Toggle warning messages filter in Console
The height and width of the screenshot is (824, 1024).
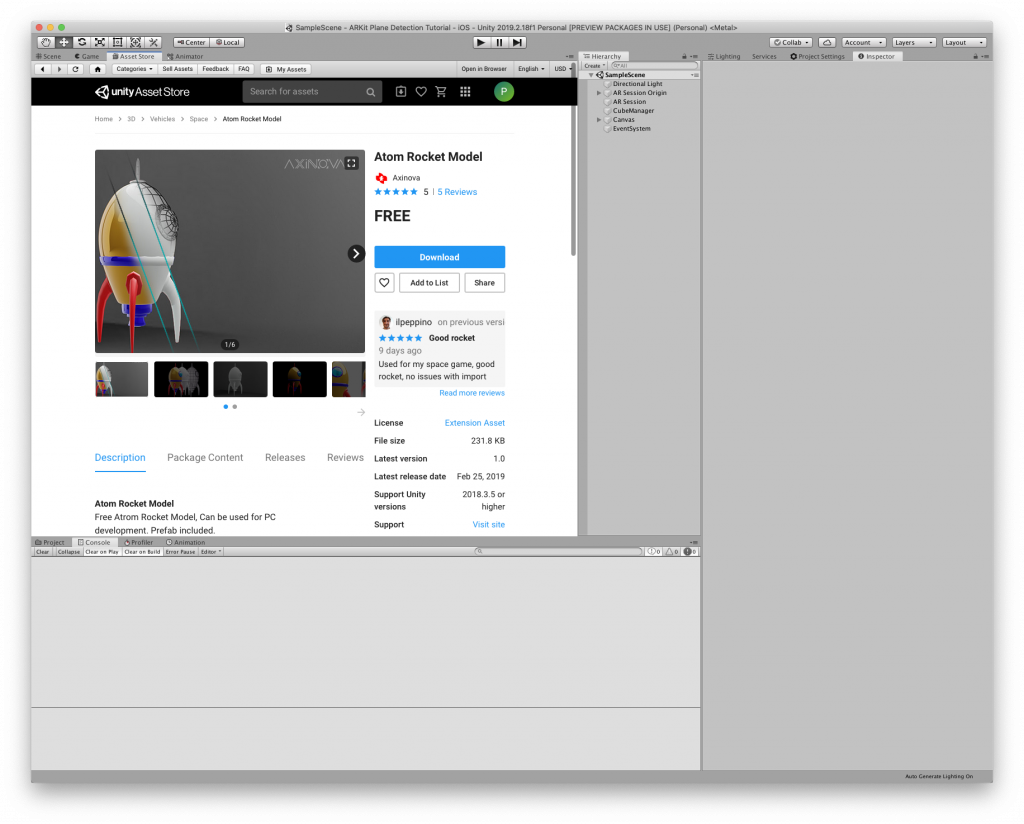point(671,552)
